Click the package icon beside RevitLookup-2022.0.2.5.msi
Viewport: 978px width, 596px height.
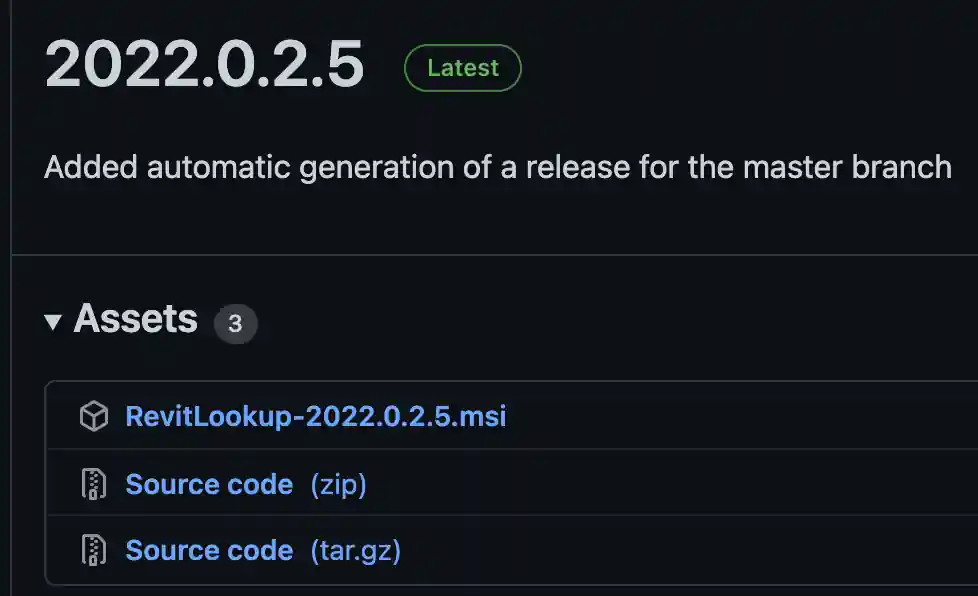coord(95,416)
